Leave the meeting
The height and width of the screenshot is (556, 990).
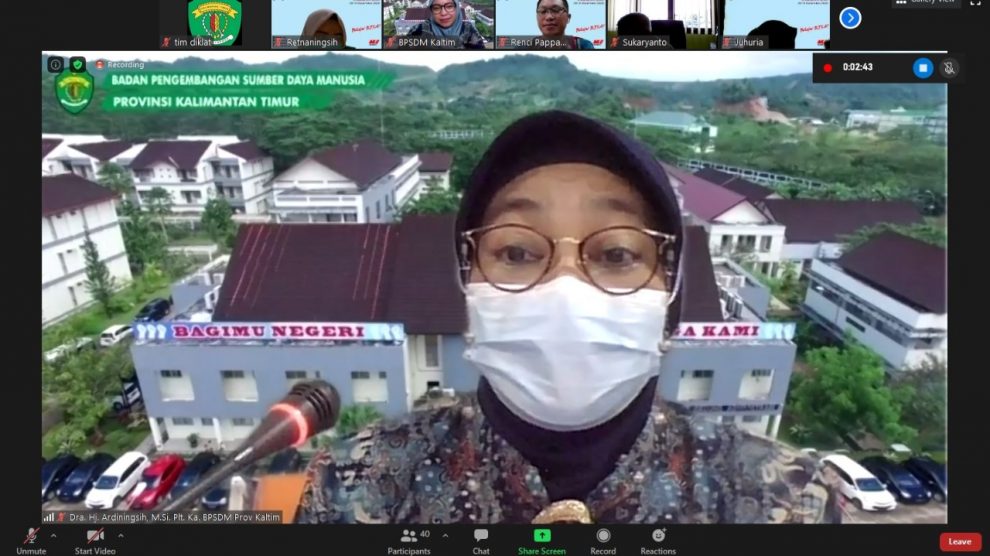coord(959,541)
